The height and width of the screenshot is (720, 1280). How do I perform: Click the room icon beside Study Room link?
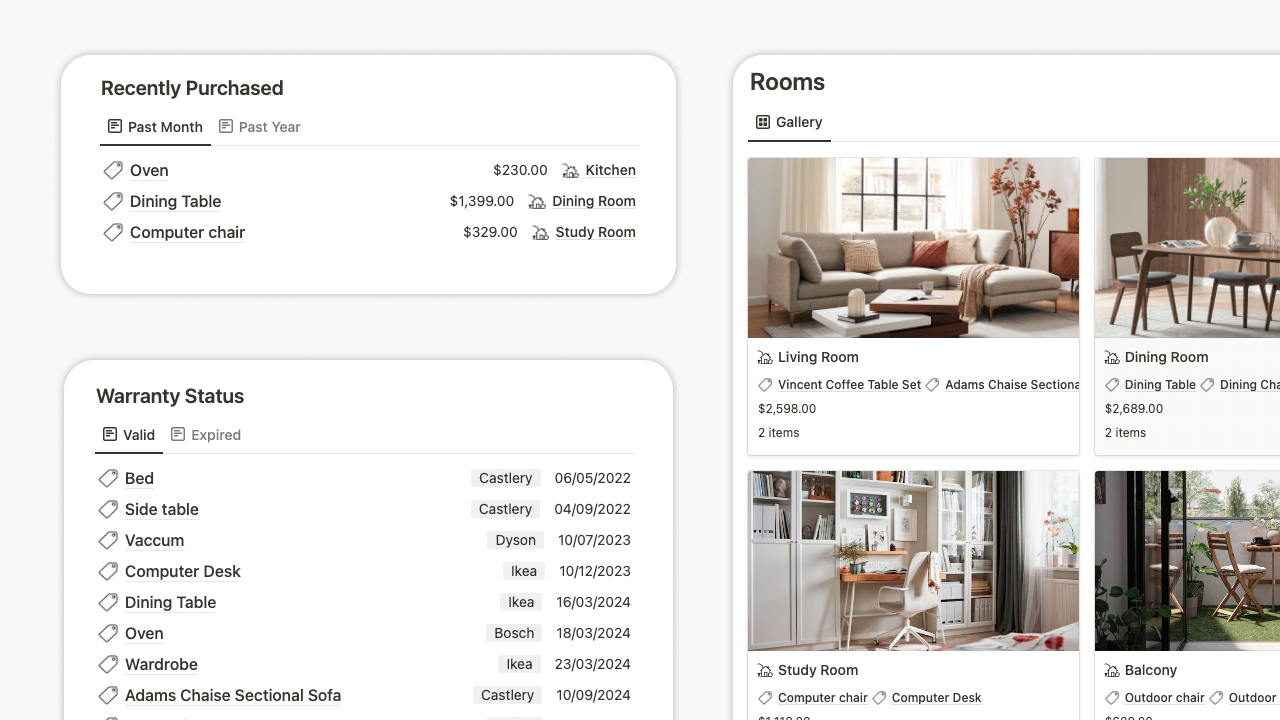click(540, 232)
